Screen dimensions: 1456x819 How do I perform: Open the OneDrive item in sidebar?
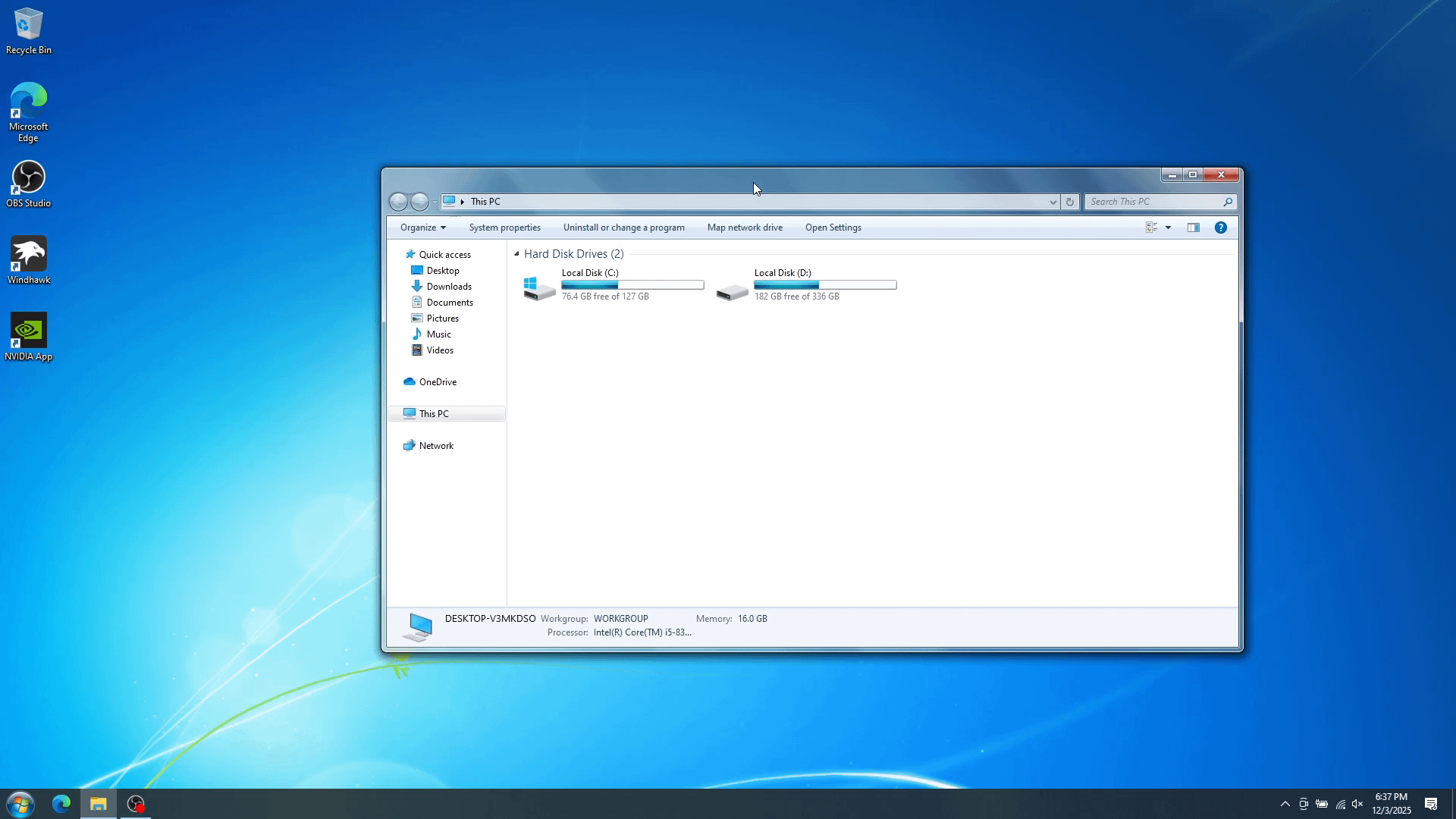tap(438, 382)
